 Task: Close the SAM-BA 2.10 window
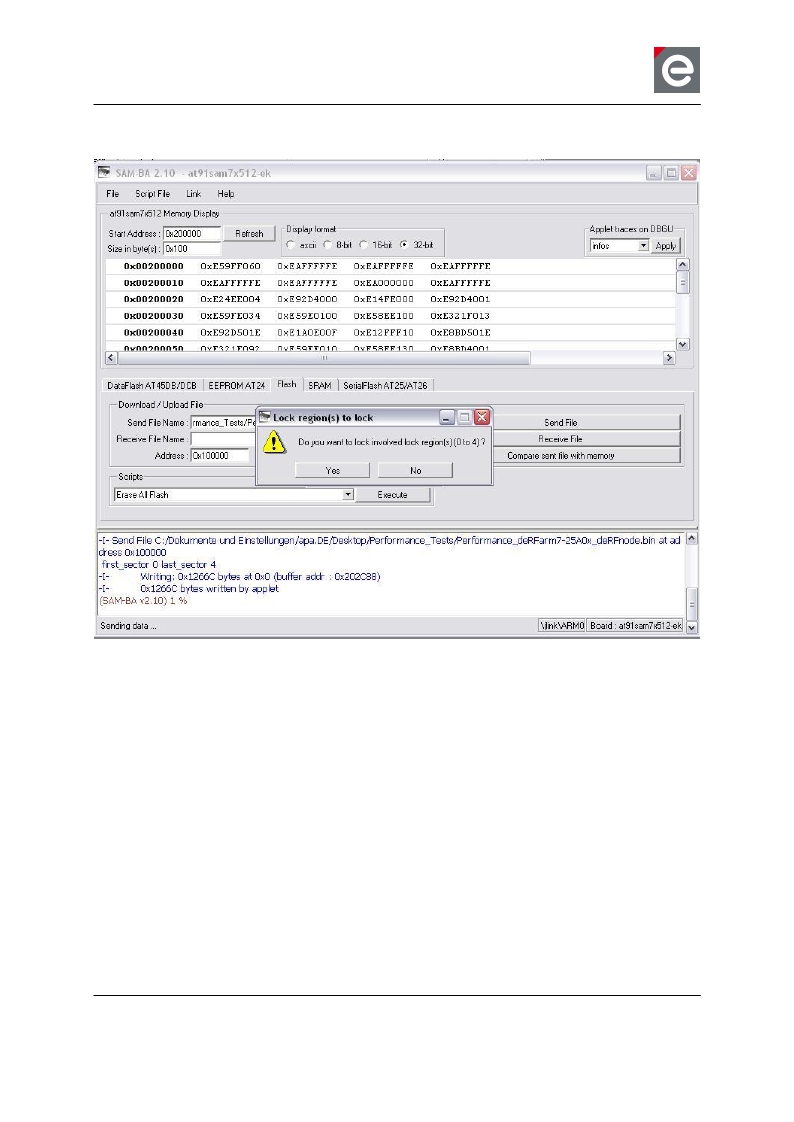pyautogui.click(x=689, y=172)
